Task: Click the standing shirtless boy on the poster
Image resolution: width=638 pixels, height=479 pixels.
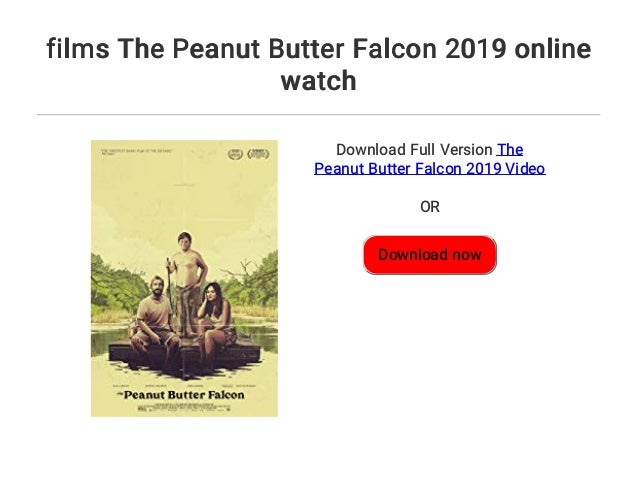Action: tap(187, 283)
